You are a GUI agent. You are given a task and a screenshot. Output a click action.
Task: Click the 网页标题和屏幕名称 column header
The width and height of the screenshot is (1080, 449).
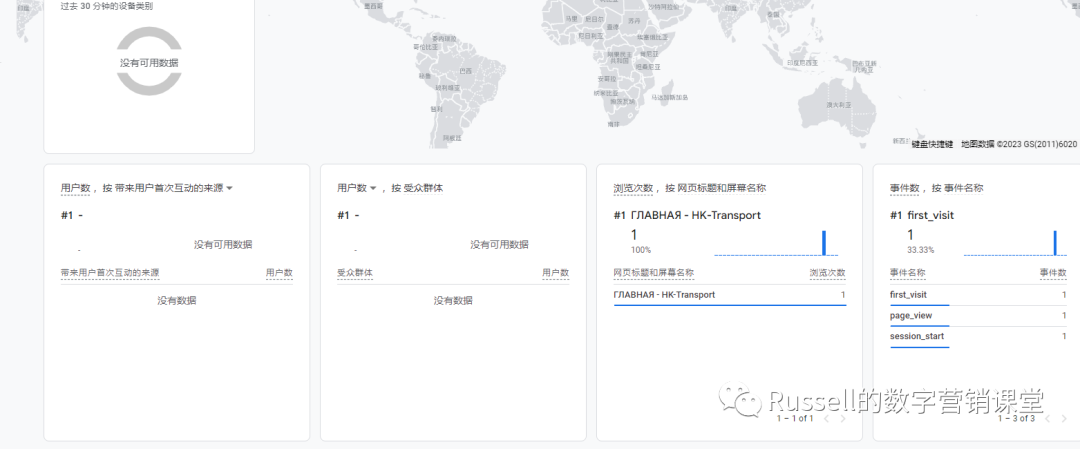point(653,273)
